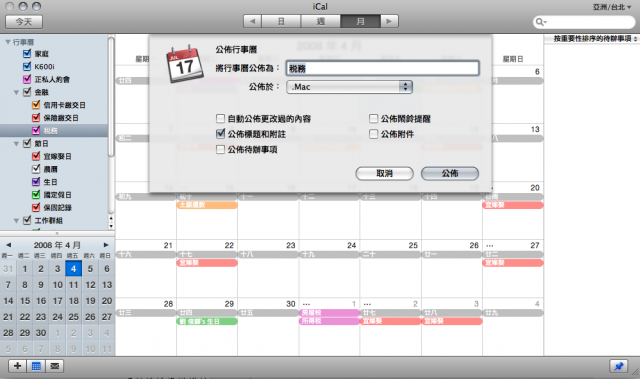Viewport: 640px width, 379px height.
Task: Collapse the 工作群組 group triangle
Action: coord(16,221)
